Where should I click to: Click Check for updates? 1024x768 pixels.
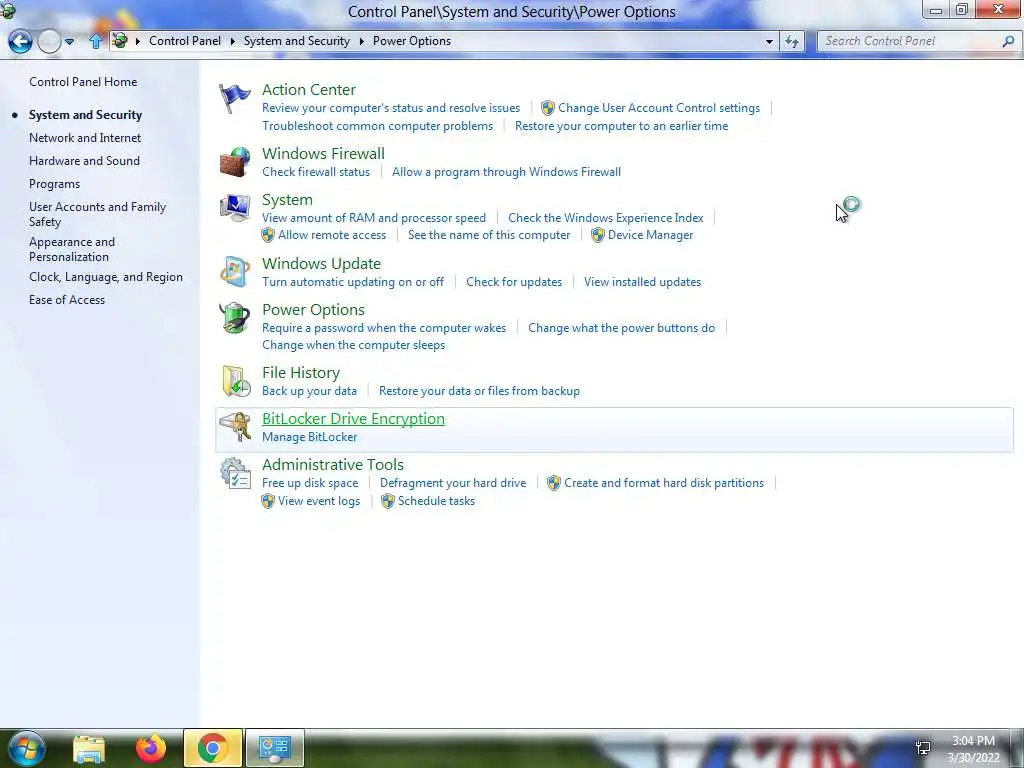click(514, 282)
